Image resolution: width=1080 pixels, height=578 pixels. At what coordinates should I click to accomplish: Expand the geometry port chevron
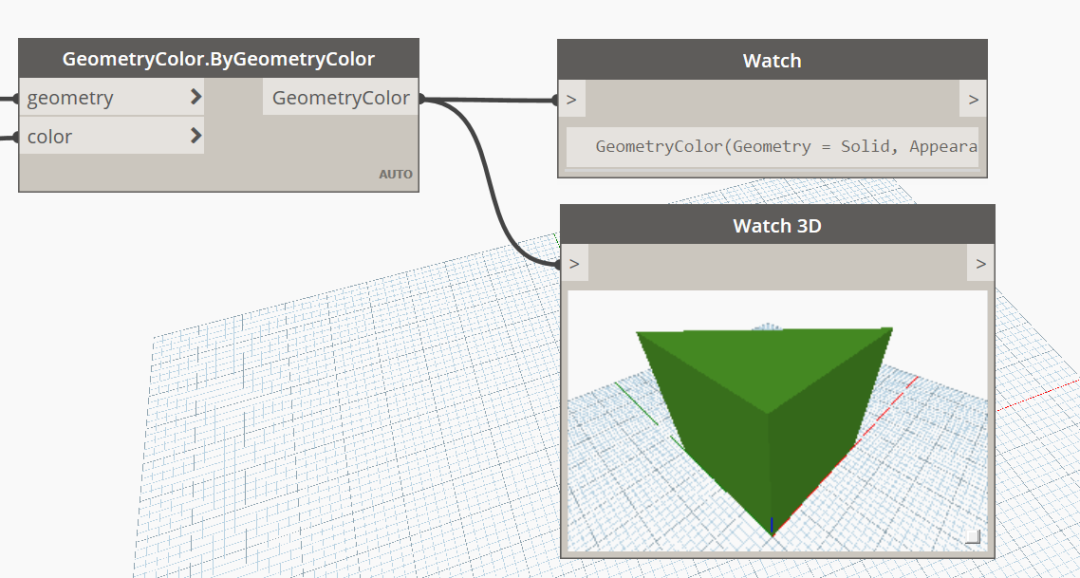pyautogui.click(x=196, y=97)
